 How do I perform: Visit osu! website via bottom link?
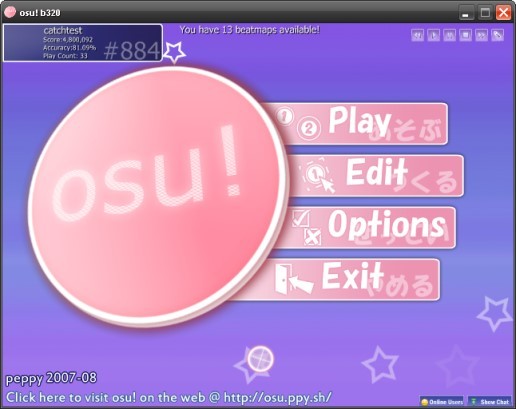coord(169,397)
